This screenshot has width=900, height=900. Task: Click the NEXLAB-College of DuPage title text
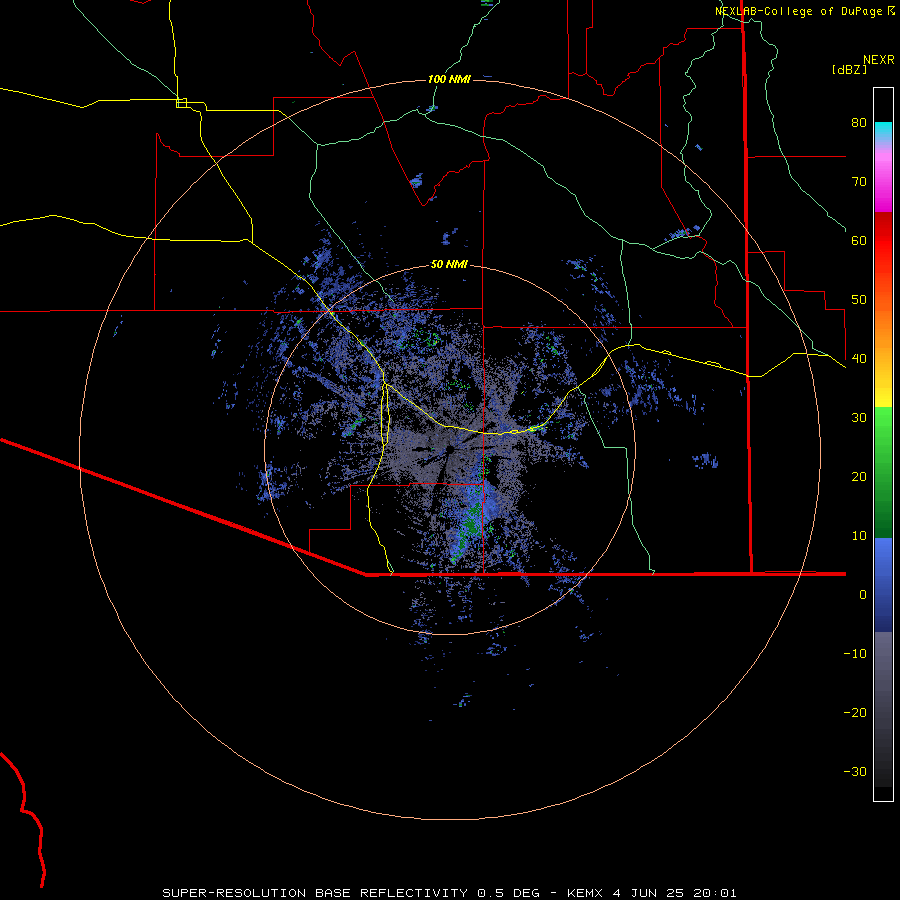[x=800, y=11]
